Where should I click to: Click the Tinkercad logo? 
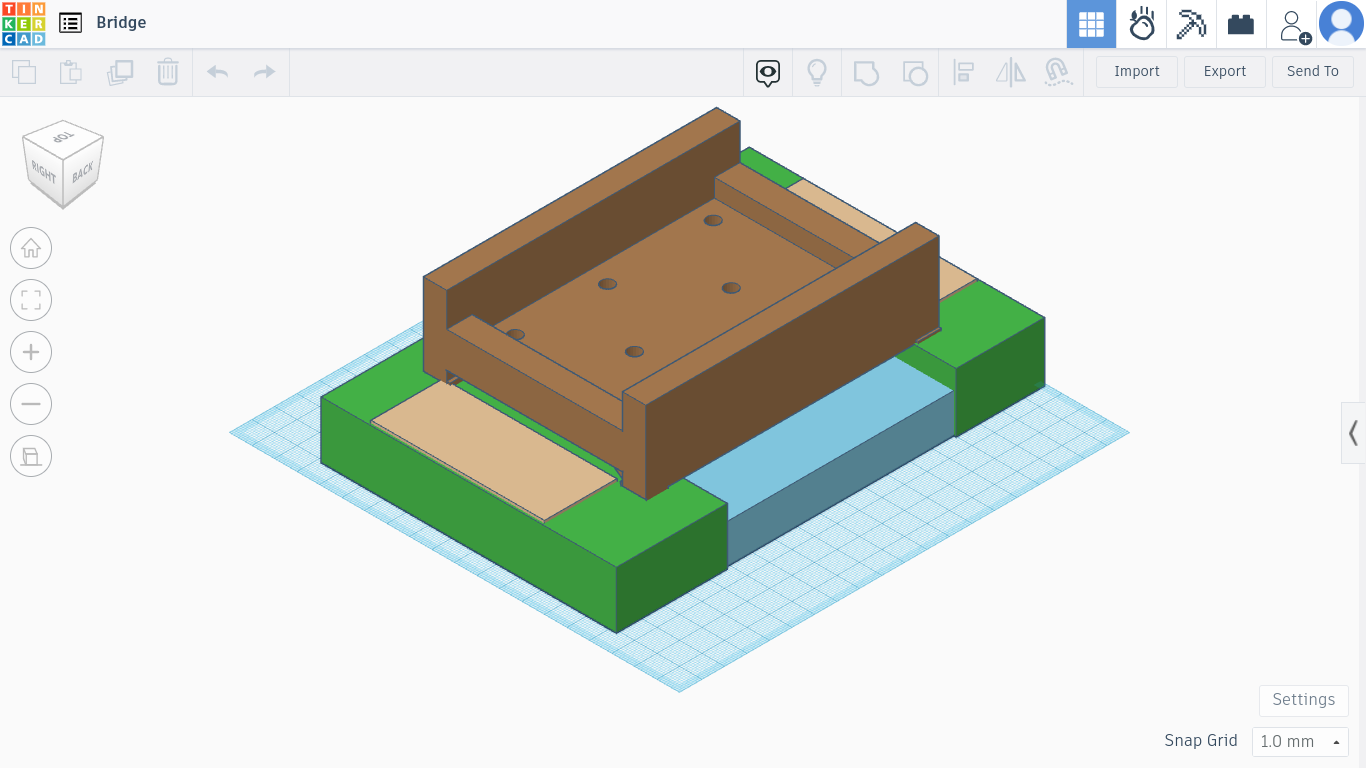pos(23,23)
